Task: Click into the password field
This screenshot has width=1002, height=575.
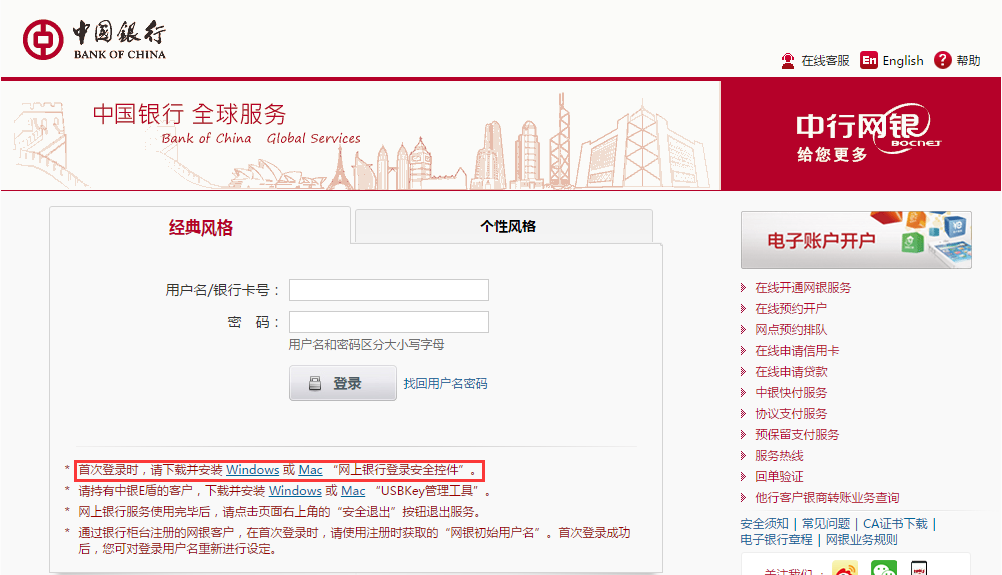Action: coord(388,322)
